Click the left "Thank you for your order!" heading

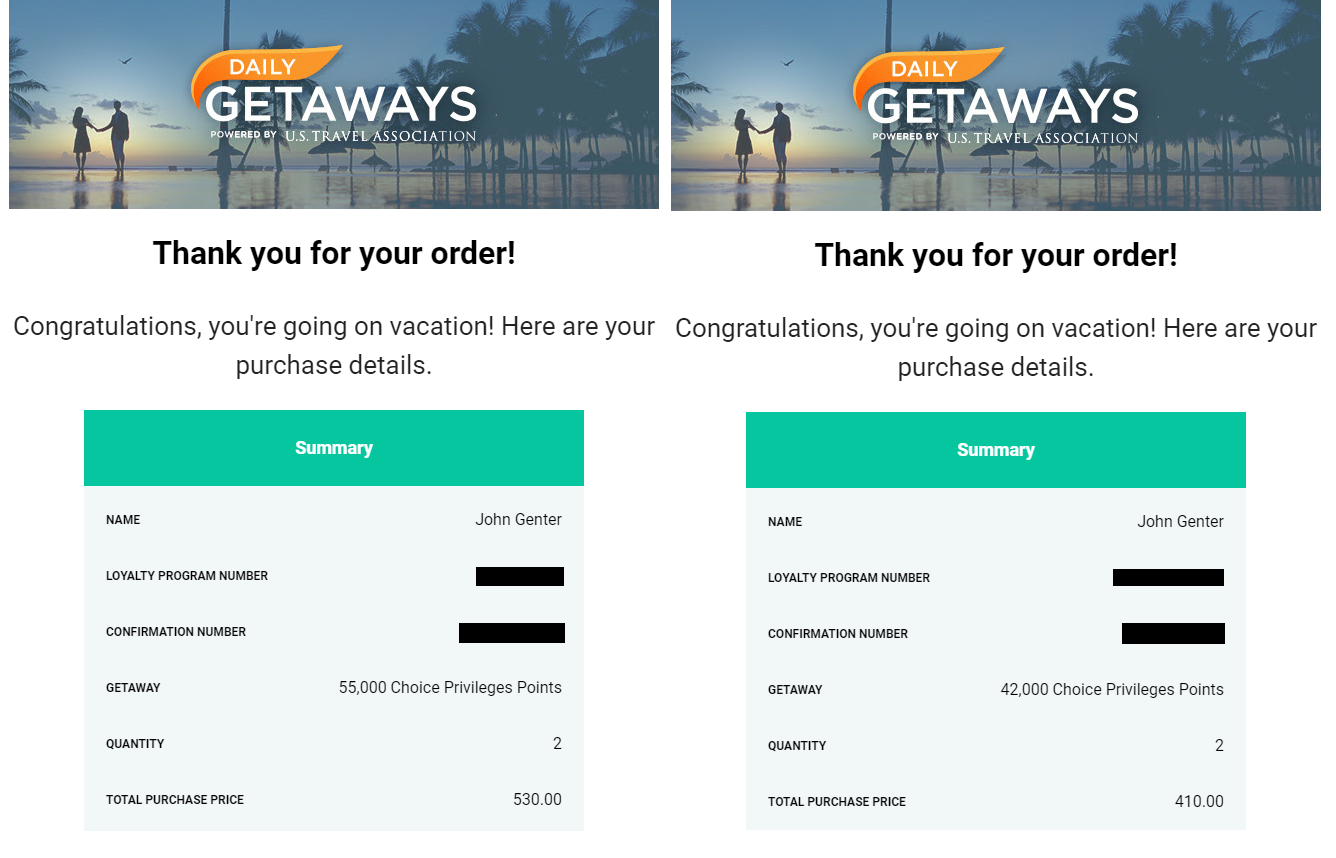pyautogui.click(x=334, y=253)
